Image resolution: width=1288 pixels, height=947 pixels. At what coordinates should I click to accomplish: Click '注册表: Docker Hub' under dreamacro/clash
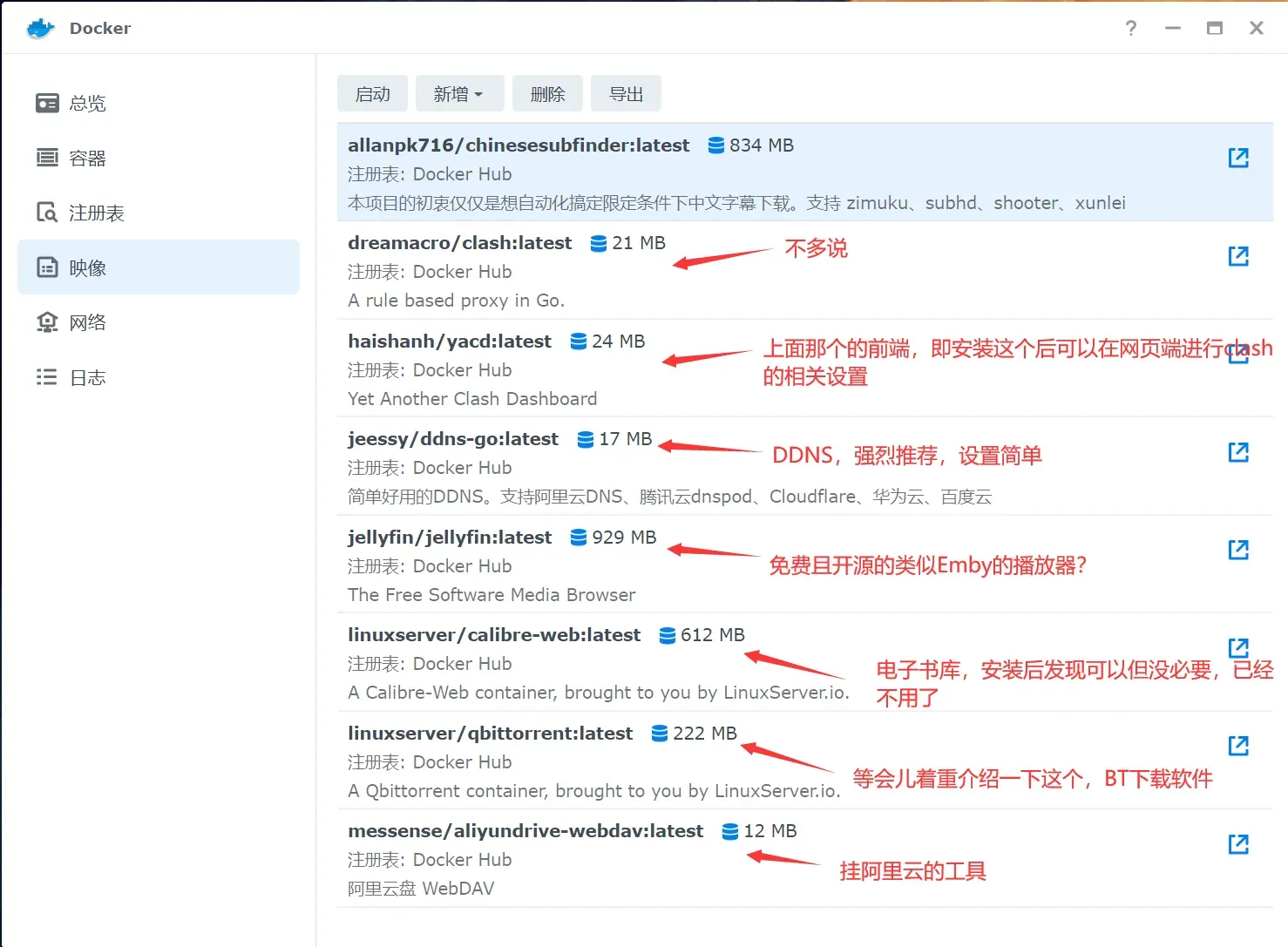pyautogui.click(x=430, y=272)
